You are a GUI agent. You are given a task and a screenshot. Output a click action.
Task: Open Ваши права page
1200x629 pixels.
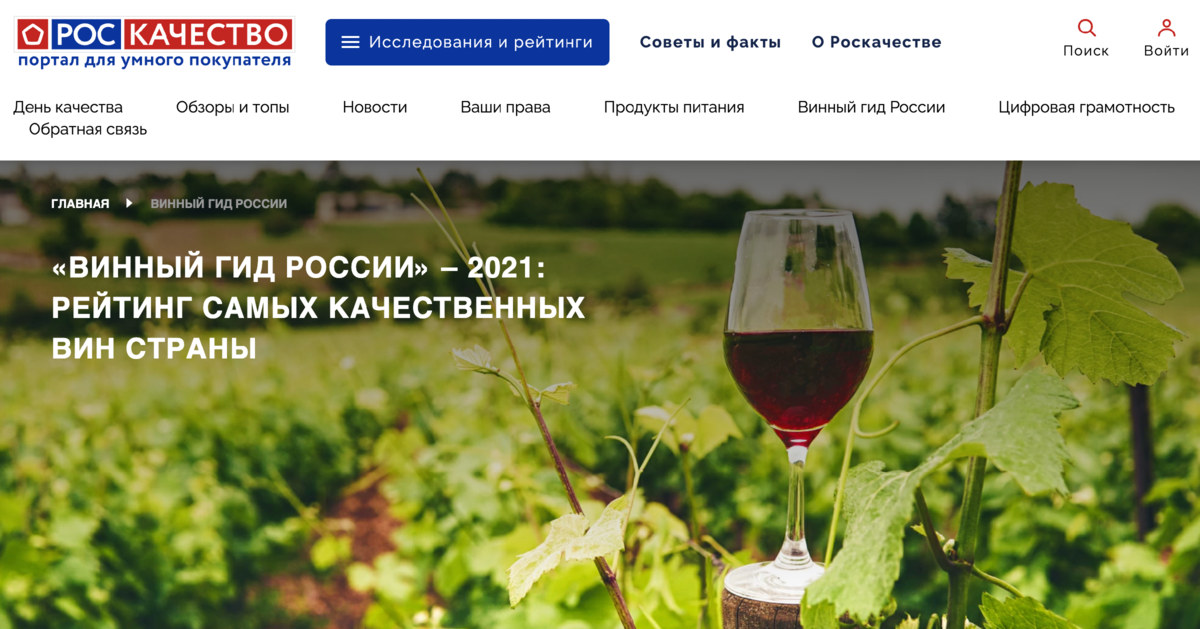tap(505, 107)
